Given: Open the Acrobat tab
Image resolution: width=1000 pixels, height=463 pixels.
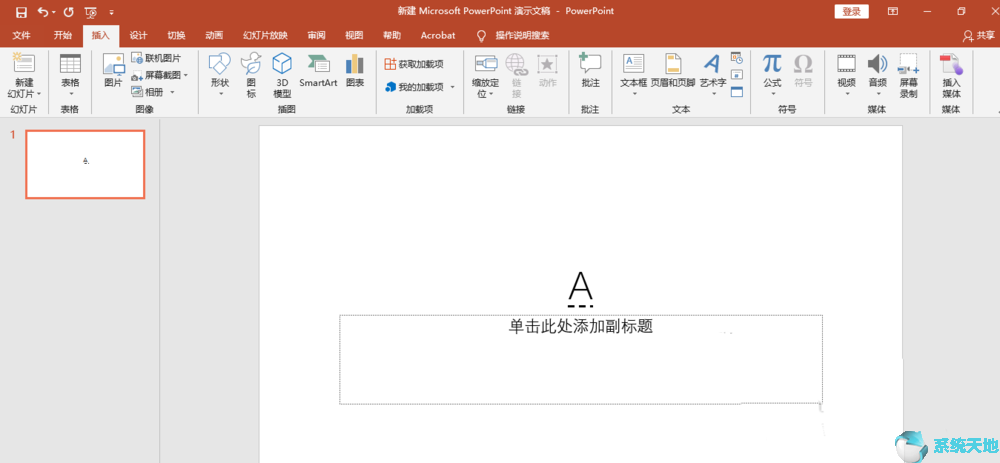Looking at the screenshot, I should (438, 35).
